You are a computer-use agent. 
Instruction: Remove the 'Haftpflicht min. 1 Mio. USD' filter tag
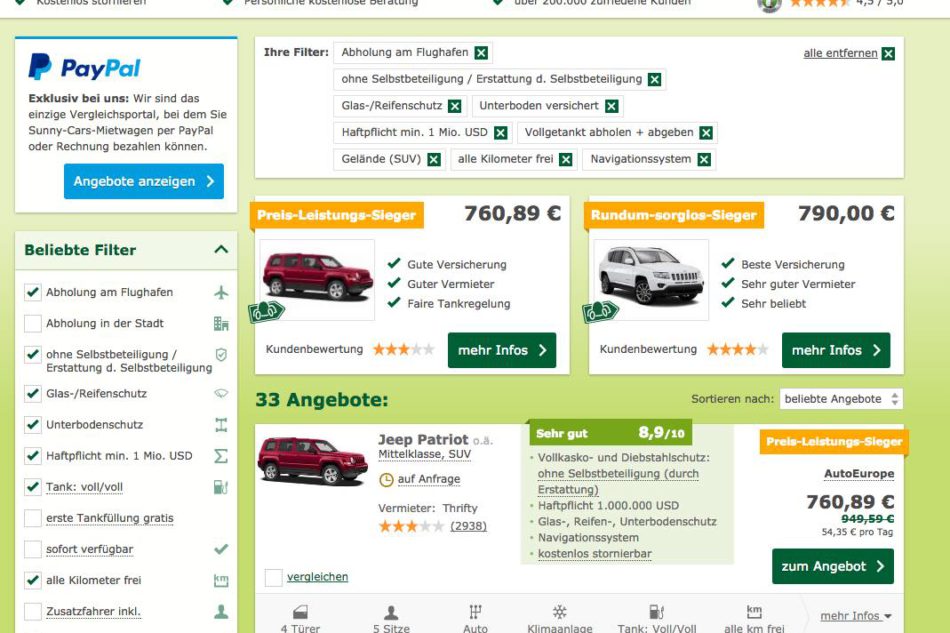500,133
